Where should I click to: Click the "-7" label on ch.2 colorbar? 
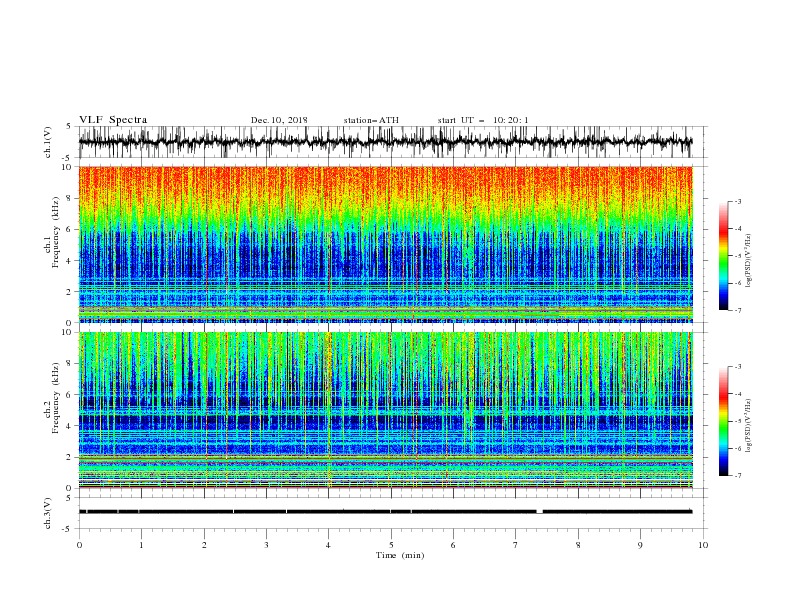click(x=738, y=476)
